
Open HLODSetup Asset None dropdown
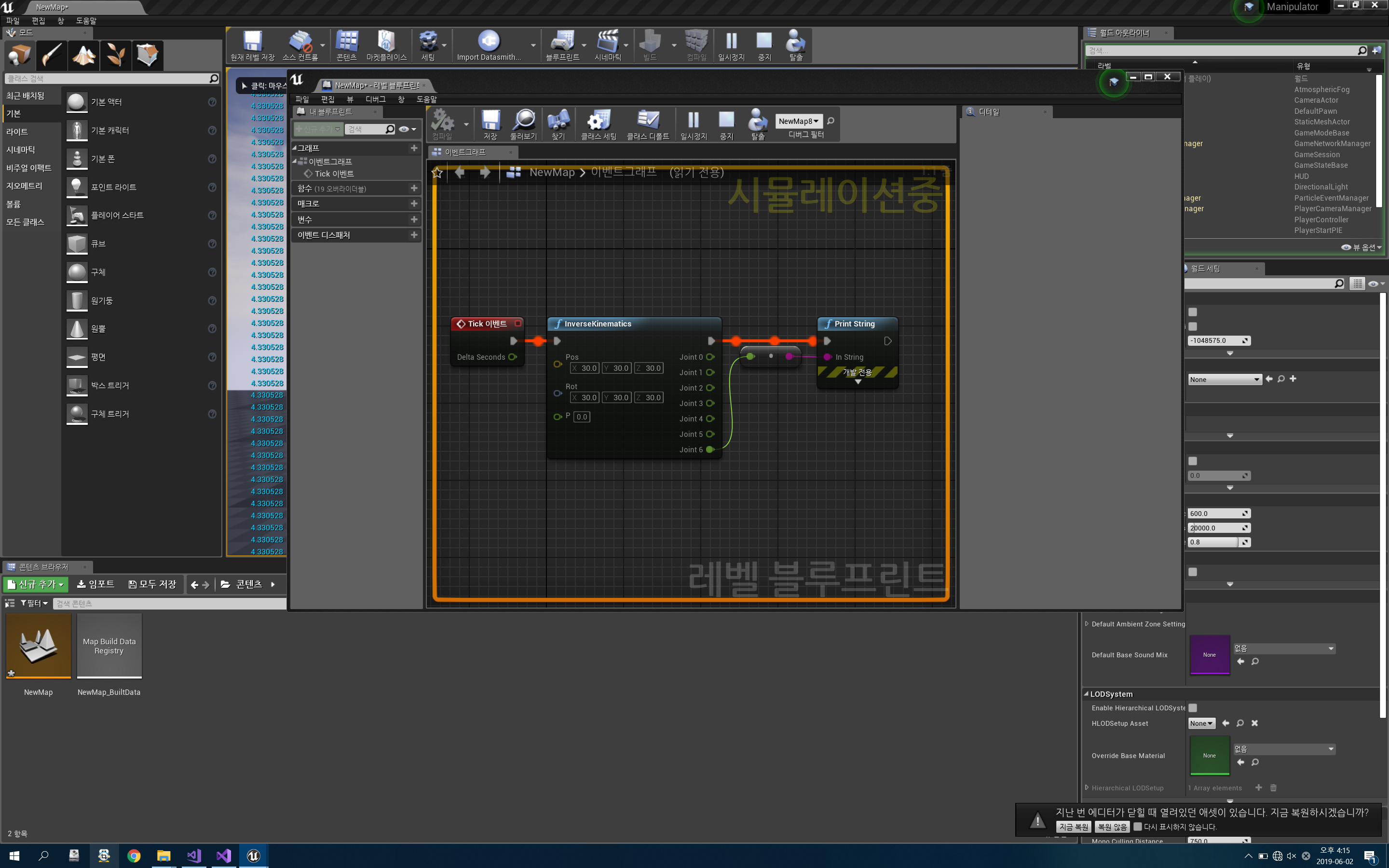point(1201,723)
